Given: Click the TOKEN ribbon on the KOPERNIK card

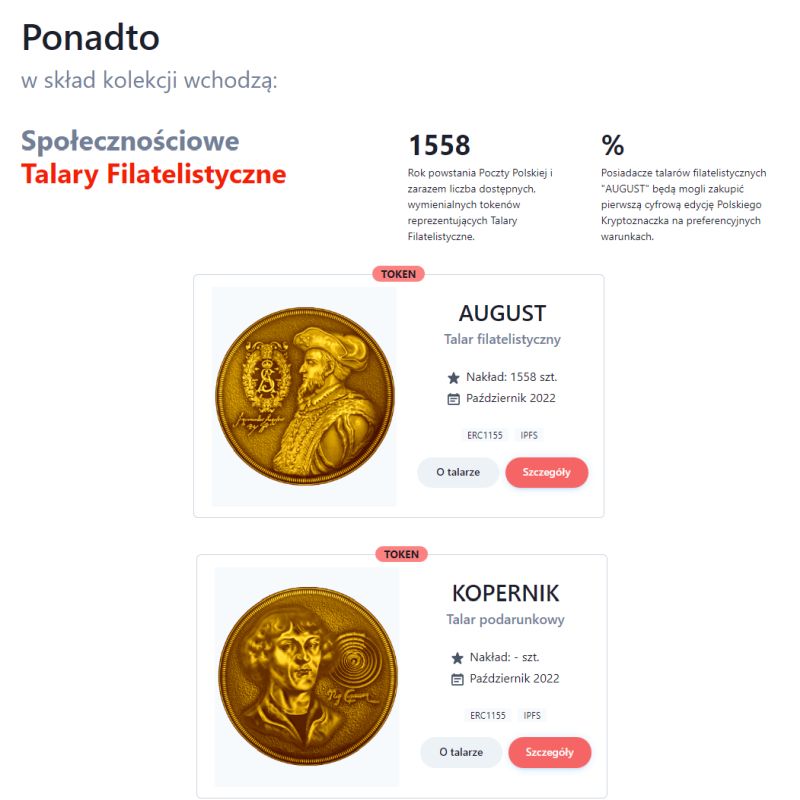Looking at the screenshot, I should click(399, 552).
